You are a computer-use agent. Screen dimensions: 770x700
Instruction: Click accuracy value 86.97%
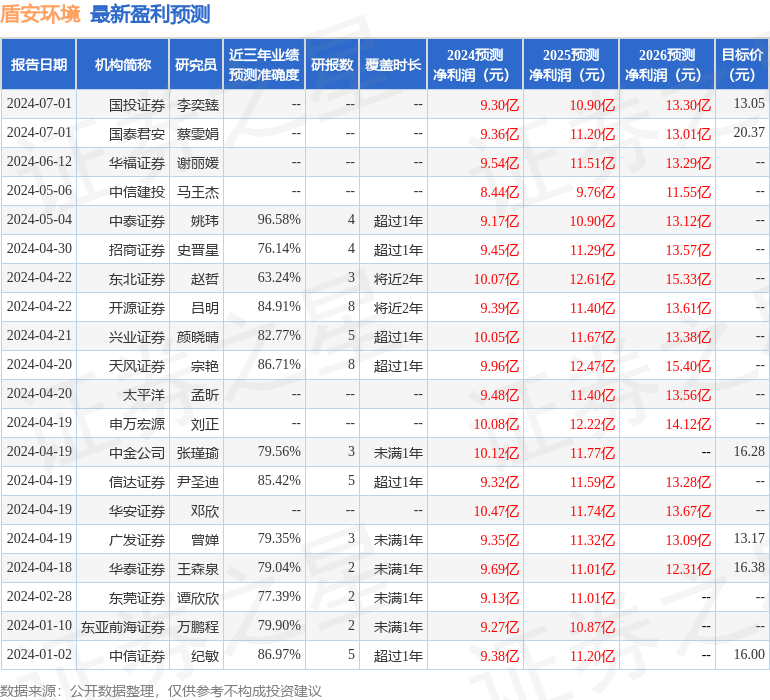pos(279,654)
